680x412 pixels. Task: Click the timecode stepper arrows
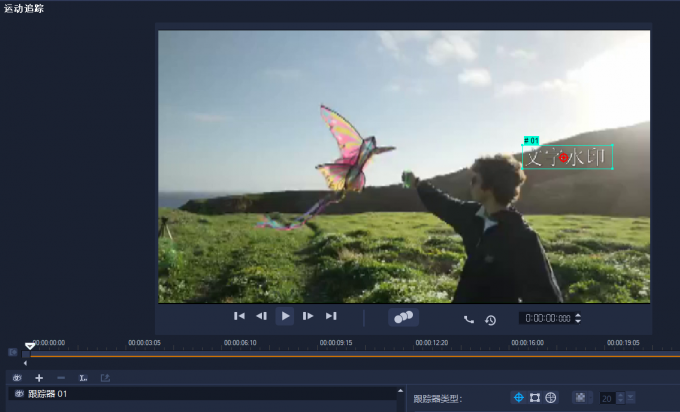point(577,318)
